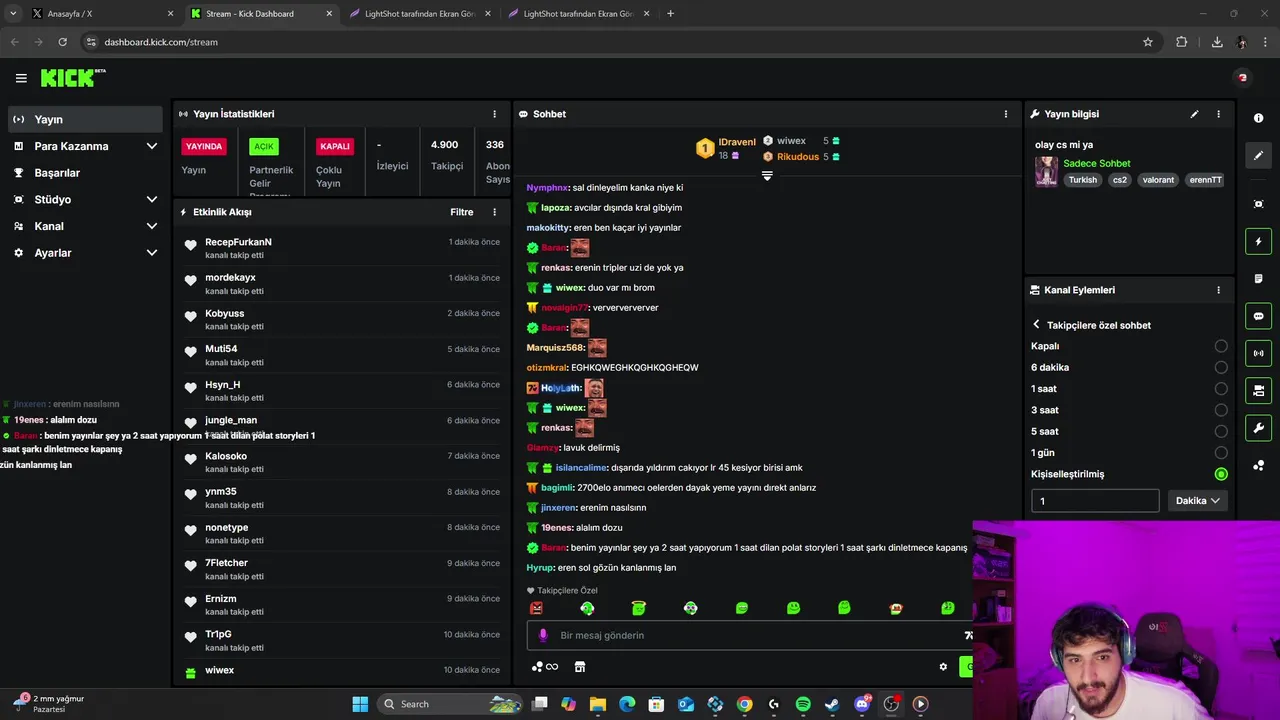Click the YAYINDA status badge
This screenshot has width=1280, height=720.
tap(204, 146)
